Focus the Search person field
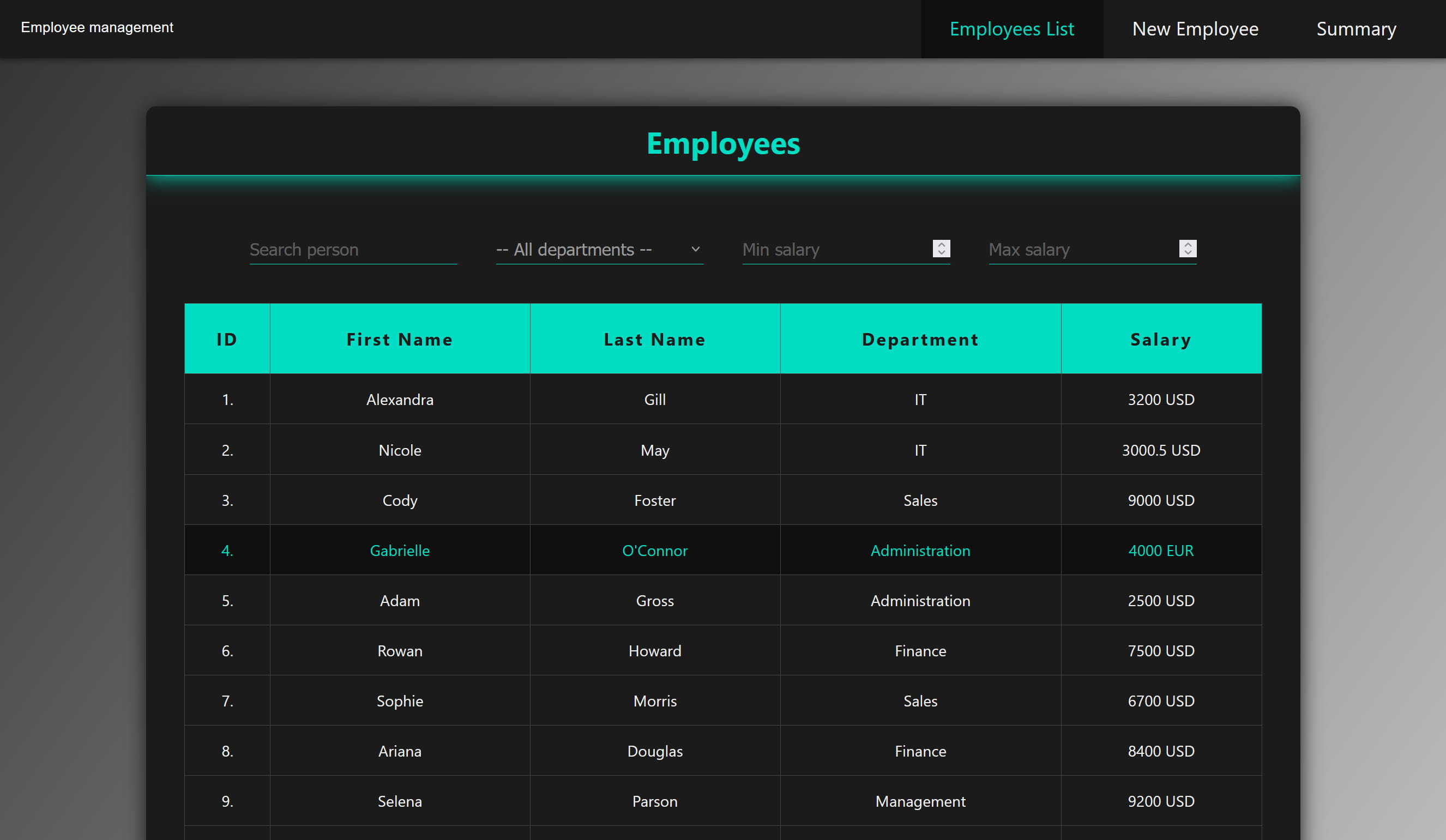 coord(352,250)
